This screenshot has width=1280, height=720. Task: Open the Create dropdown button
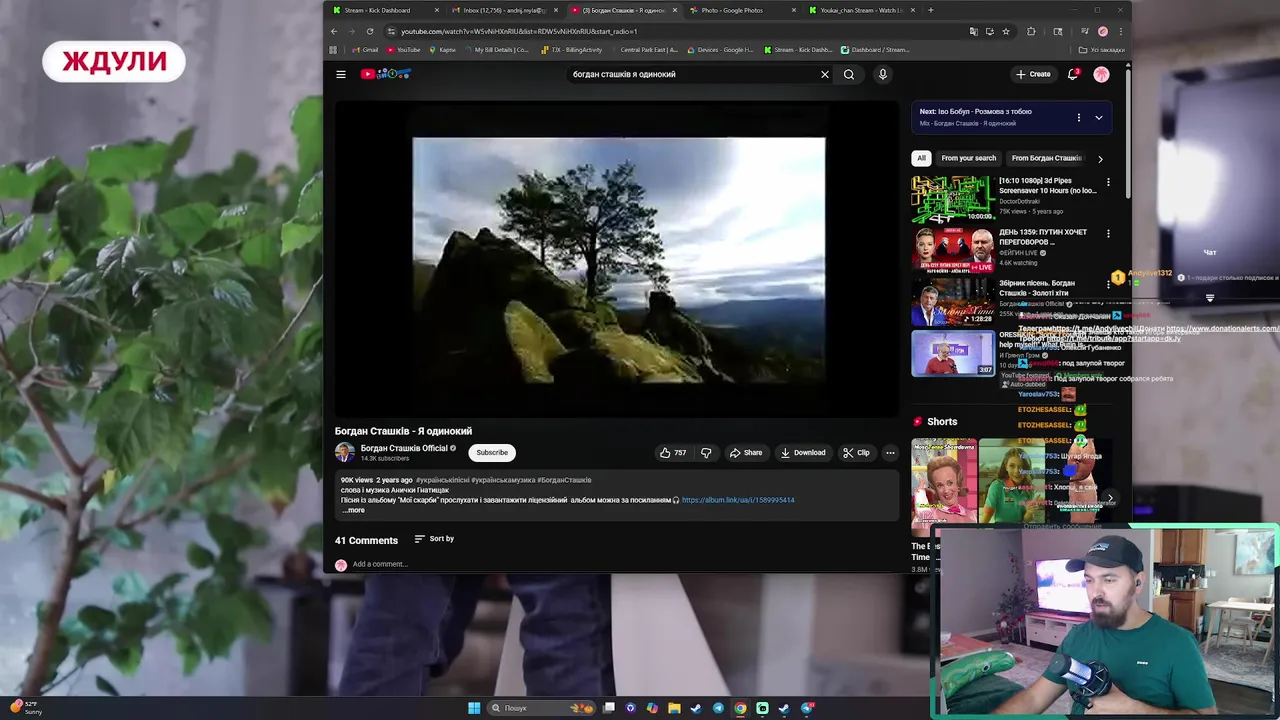1033,74
